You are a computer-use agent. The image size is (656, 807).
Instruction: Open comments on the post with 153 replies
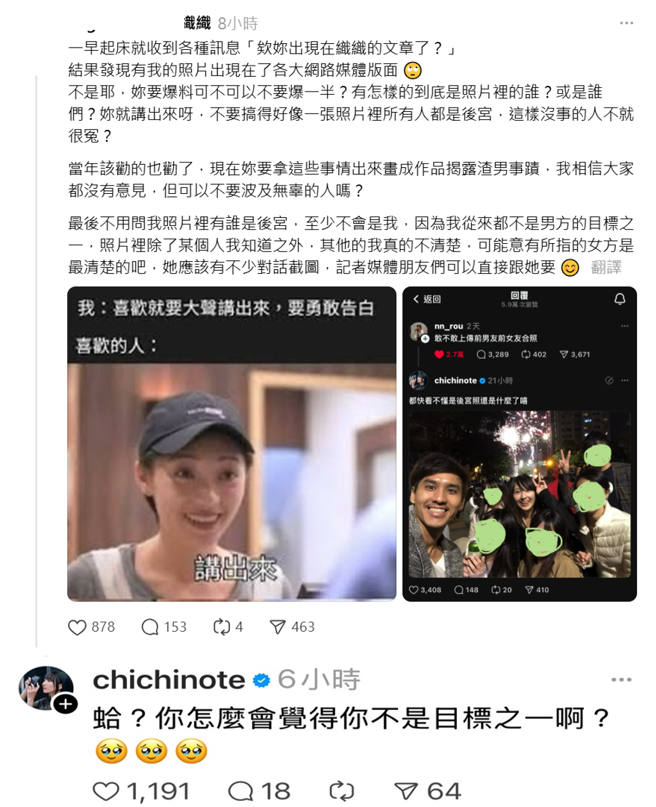pyautogui.click(x=150, y=627)
